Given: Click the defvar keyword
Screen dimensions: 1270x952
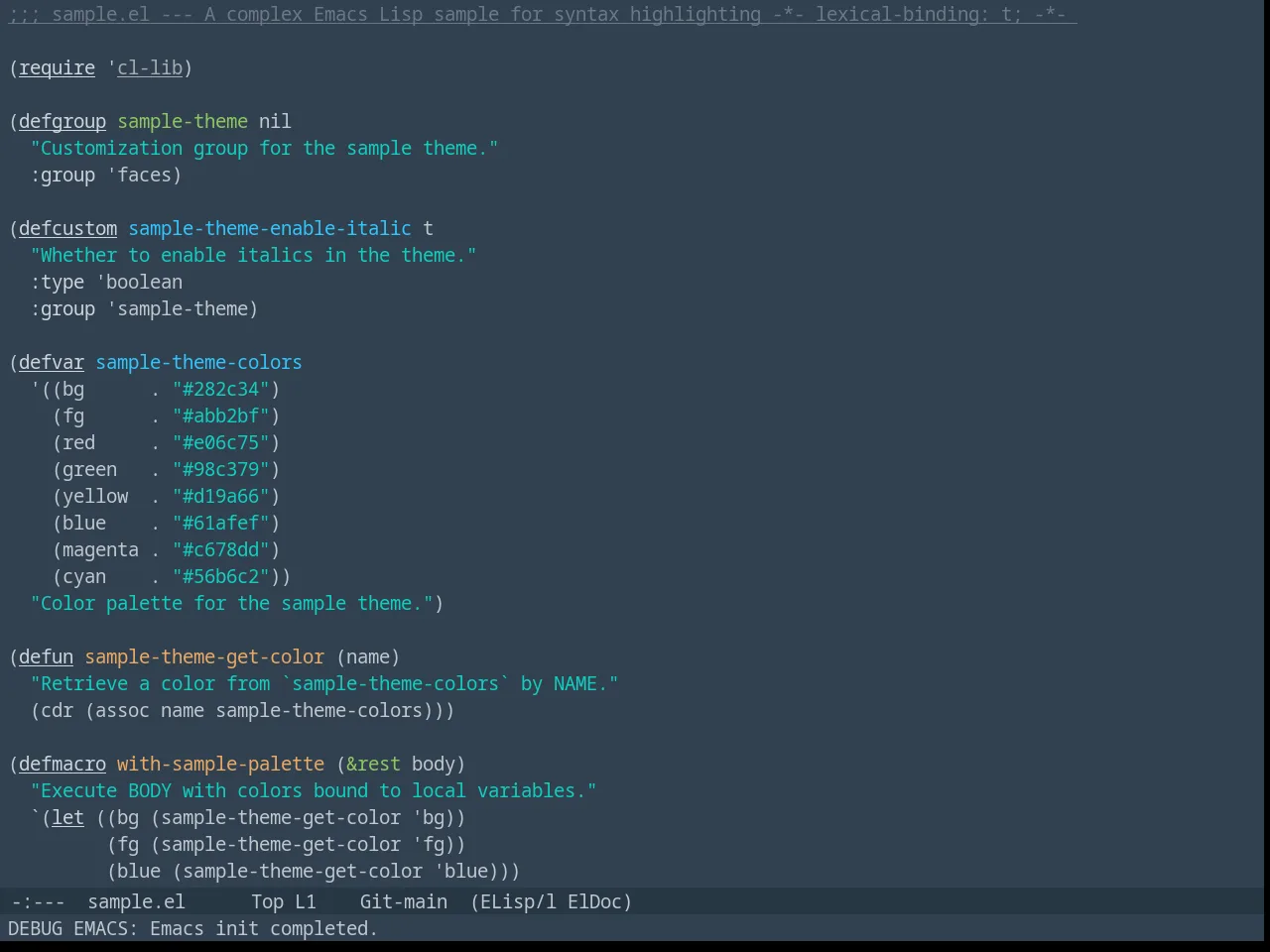Looking at the screenshot, I should click(52, 362).
